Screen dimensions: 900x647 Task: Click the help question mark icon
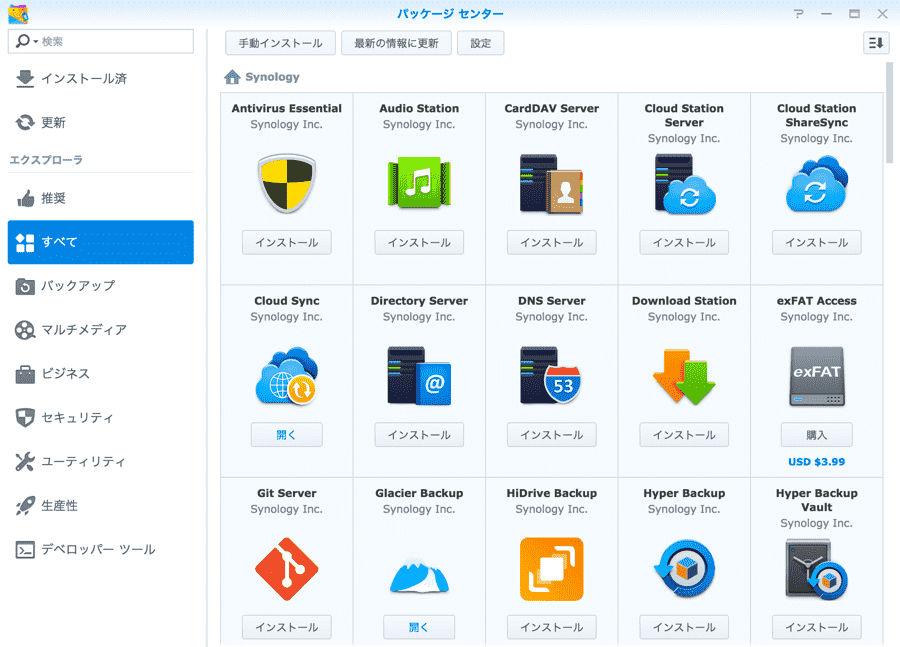798,14
